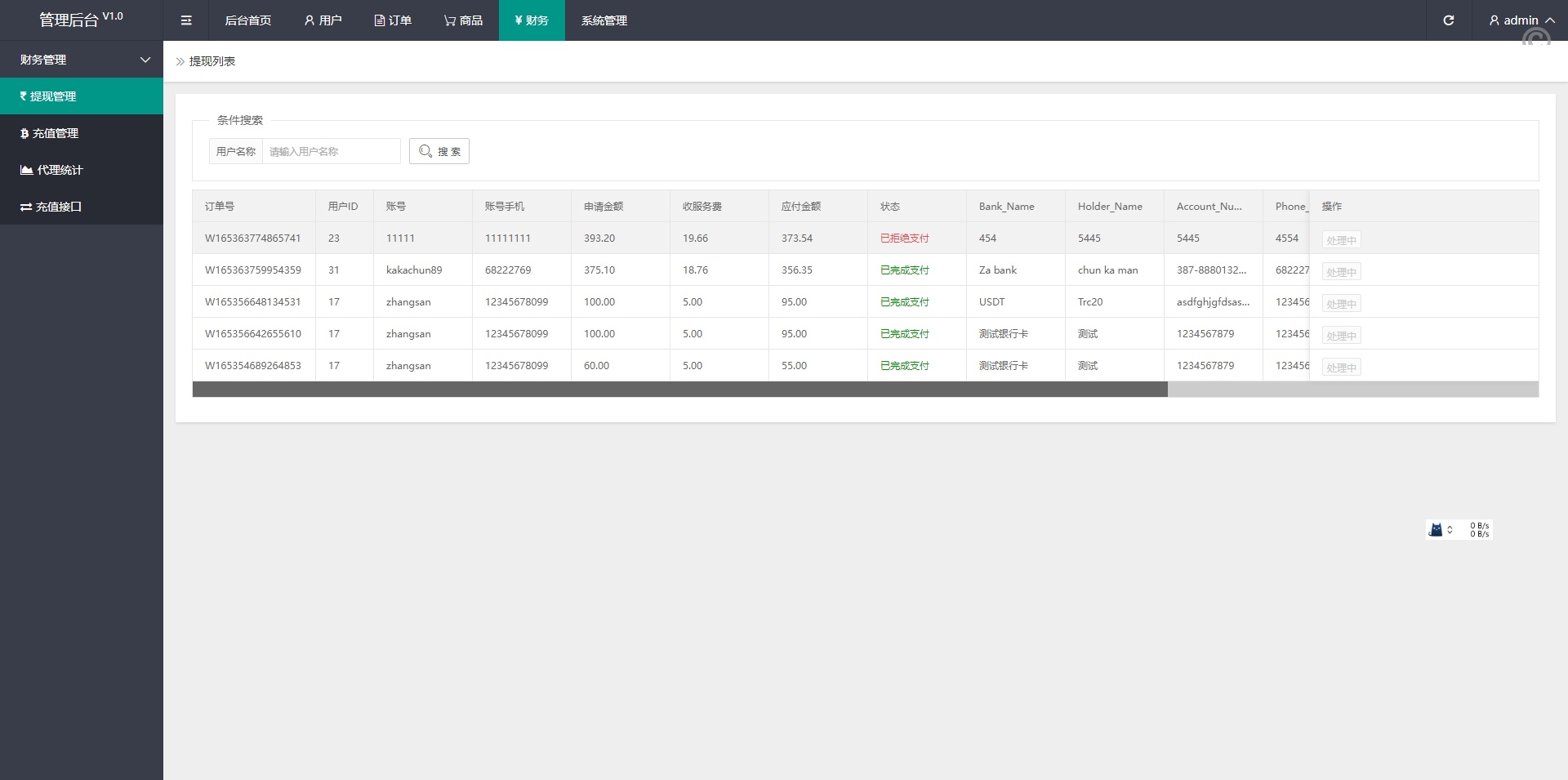Expand the admin account dropdown

pos(1521,20)
